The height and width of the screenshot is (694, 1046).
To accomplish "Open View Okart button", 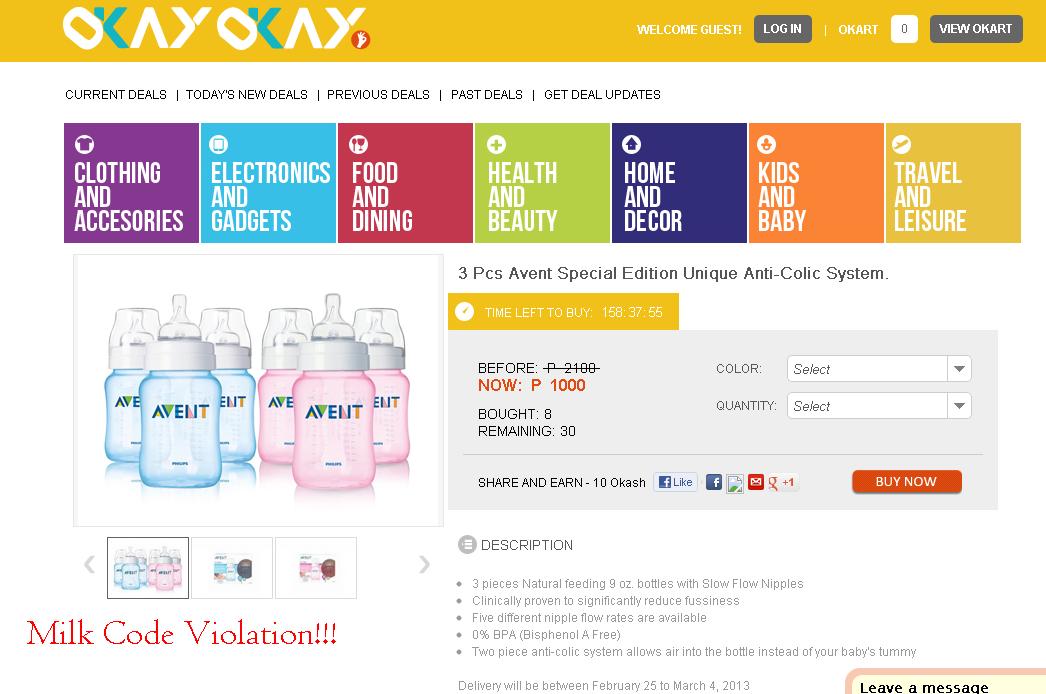I will [976, 29].
